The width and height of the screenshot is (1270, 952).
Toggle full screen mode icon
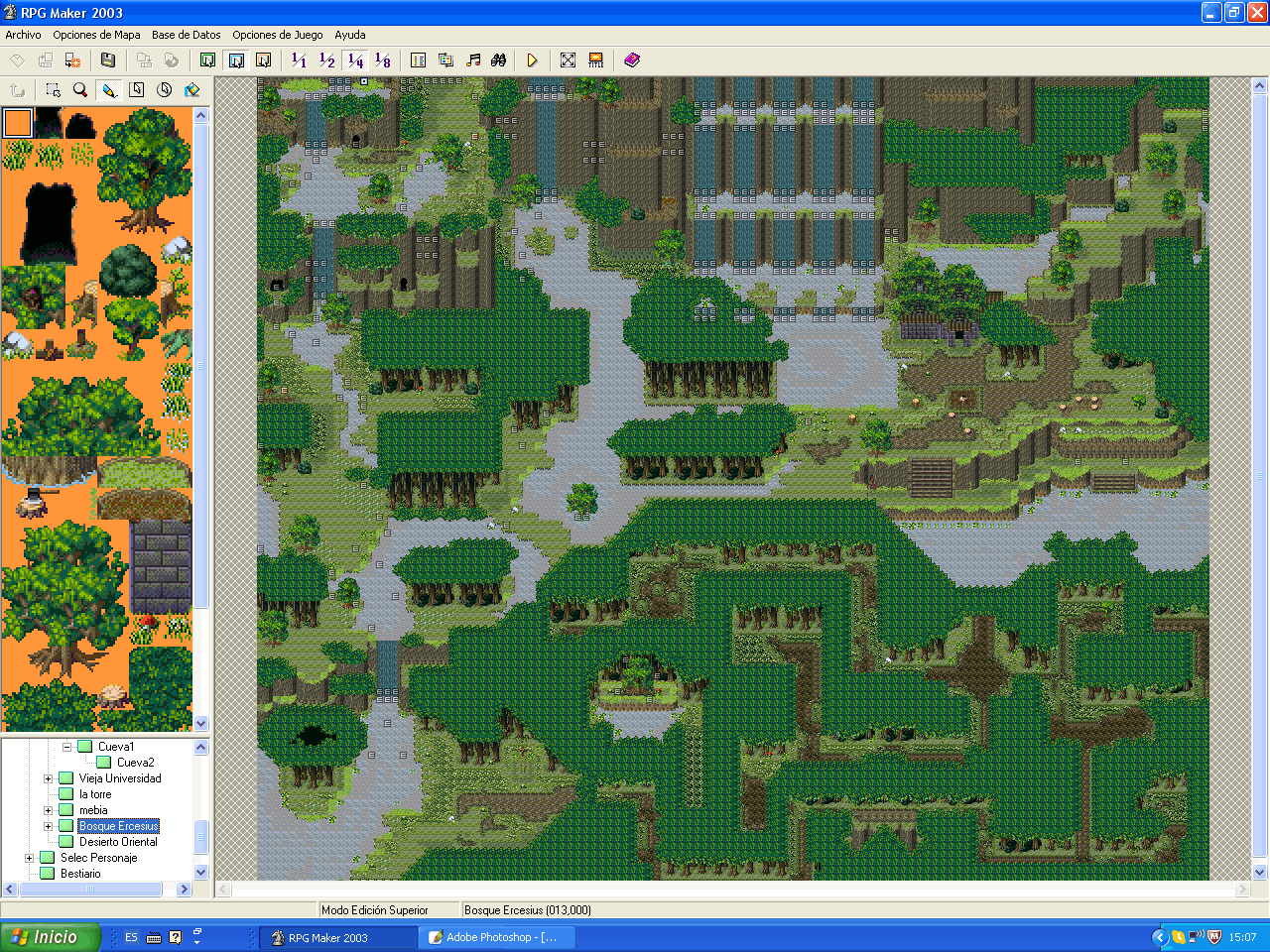point(568,60)
